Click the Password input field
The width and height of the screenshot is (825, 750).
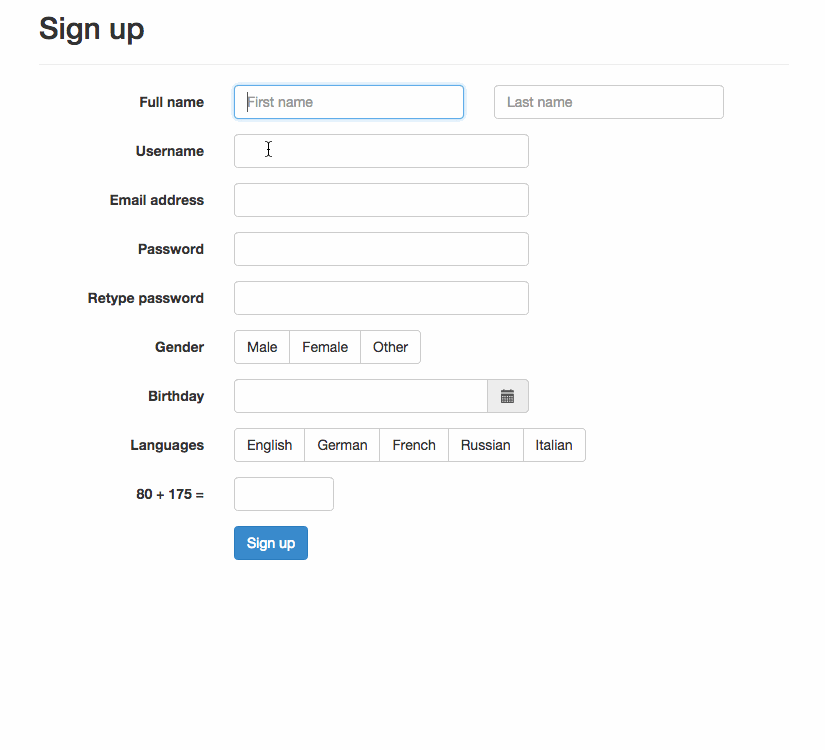[380, 249]
